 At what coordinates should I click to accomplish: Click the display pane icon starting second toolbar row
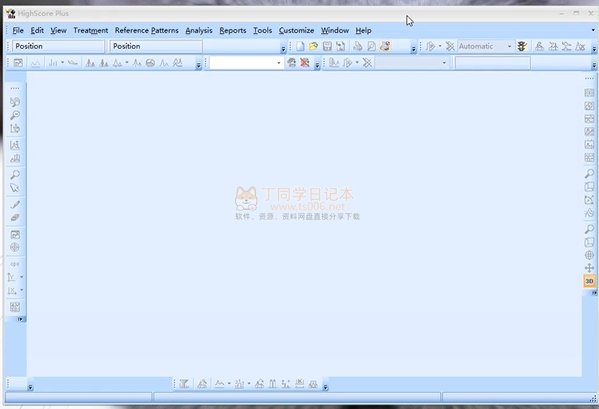click(18, 63)
